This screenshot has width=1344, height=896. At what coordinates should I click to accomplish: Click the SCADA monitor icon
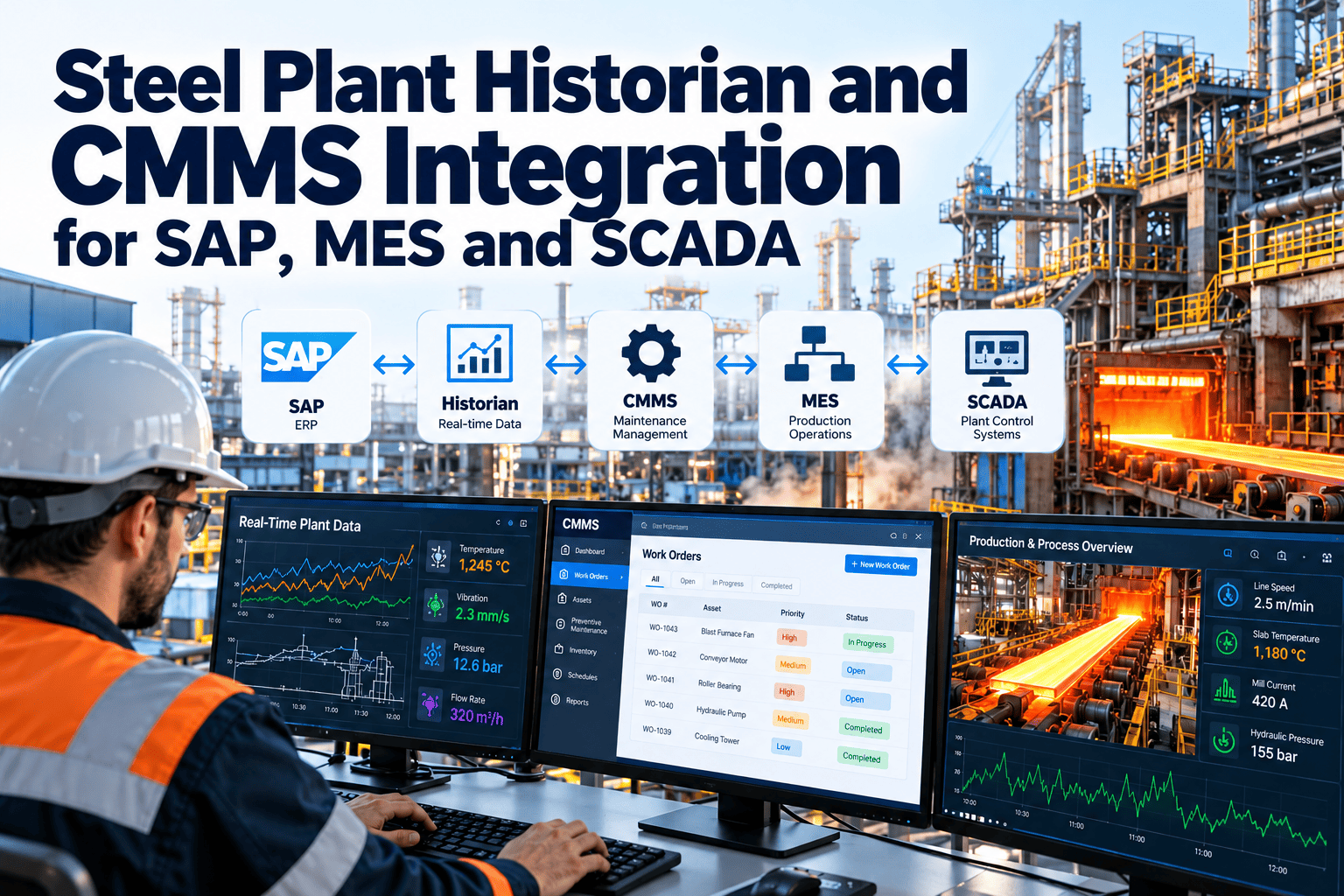997,358
